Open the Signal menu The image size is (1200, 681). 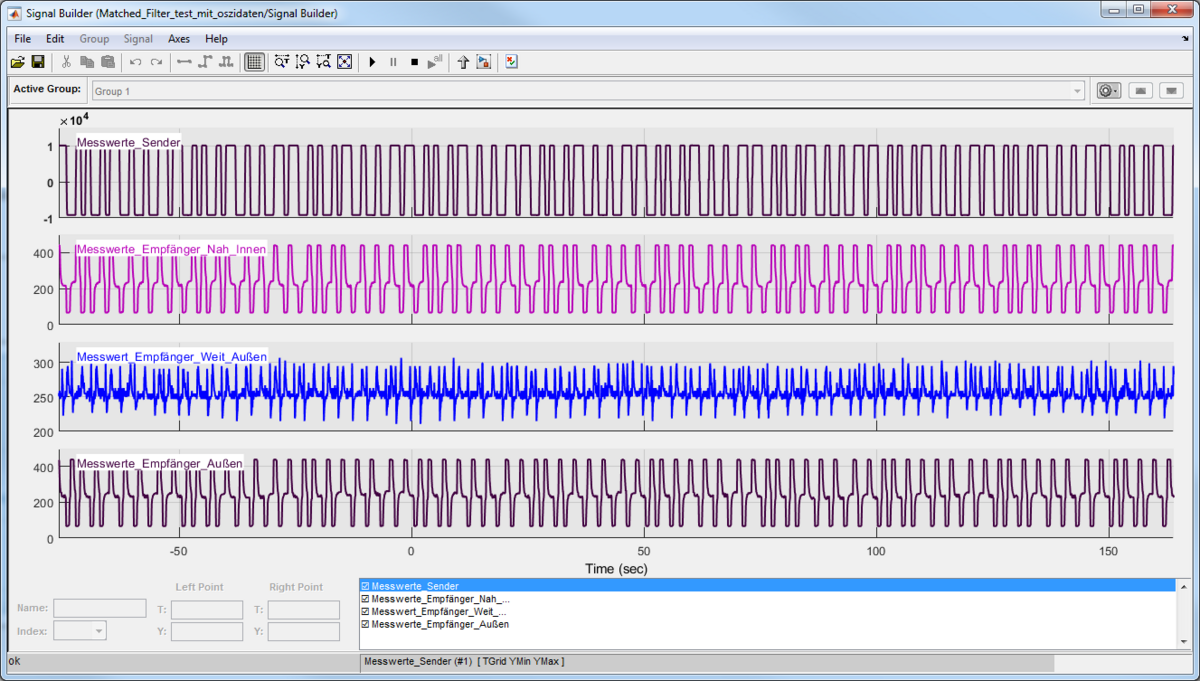(138, 39)
